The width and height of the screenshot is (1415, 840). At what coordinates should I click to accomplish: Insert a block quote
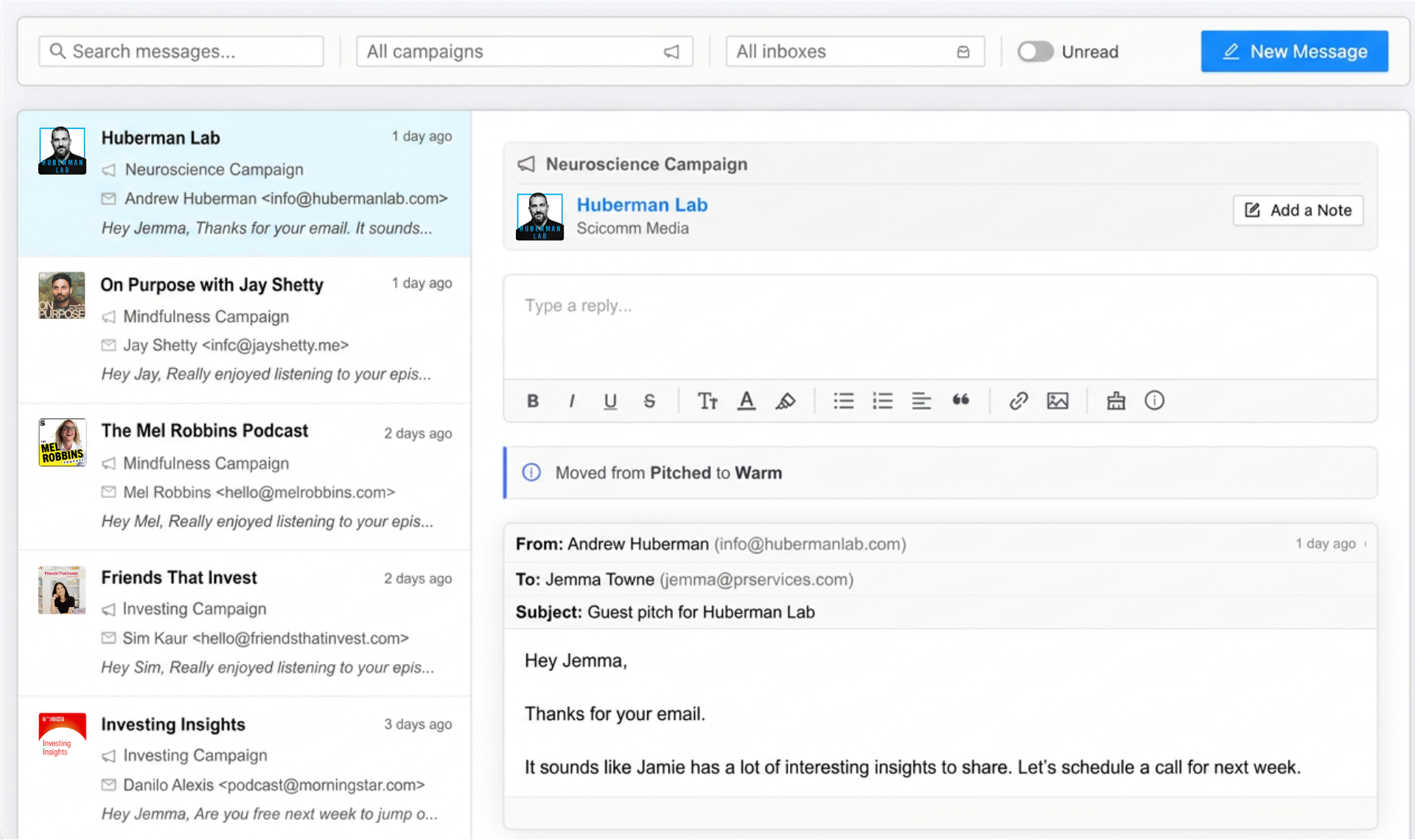[960, 400]
